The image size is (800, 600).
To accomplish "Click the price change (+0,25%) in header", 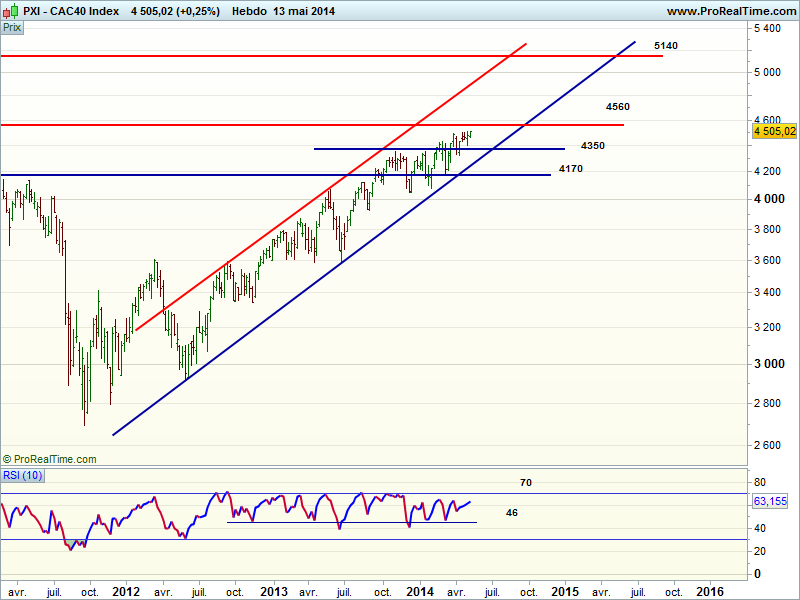I will [x=200, y=11].
